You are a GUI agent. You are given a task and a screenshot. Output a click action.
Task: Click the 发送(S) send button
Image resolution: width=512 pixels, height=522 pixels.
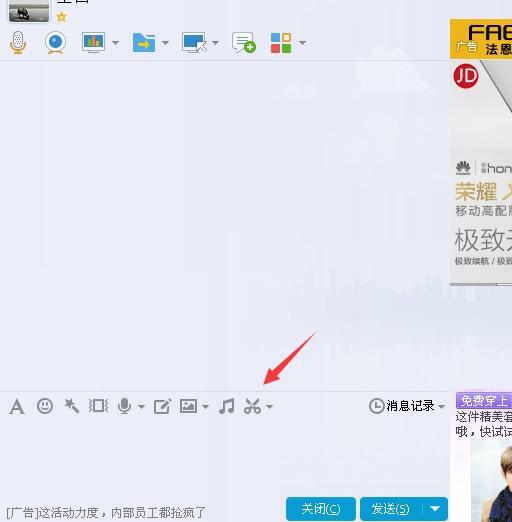(x=391, y=508)
